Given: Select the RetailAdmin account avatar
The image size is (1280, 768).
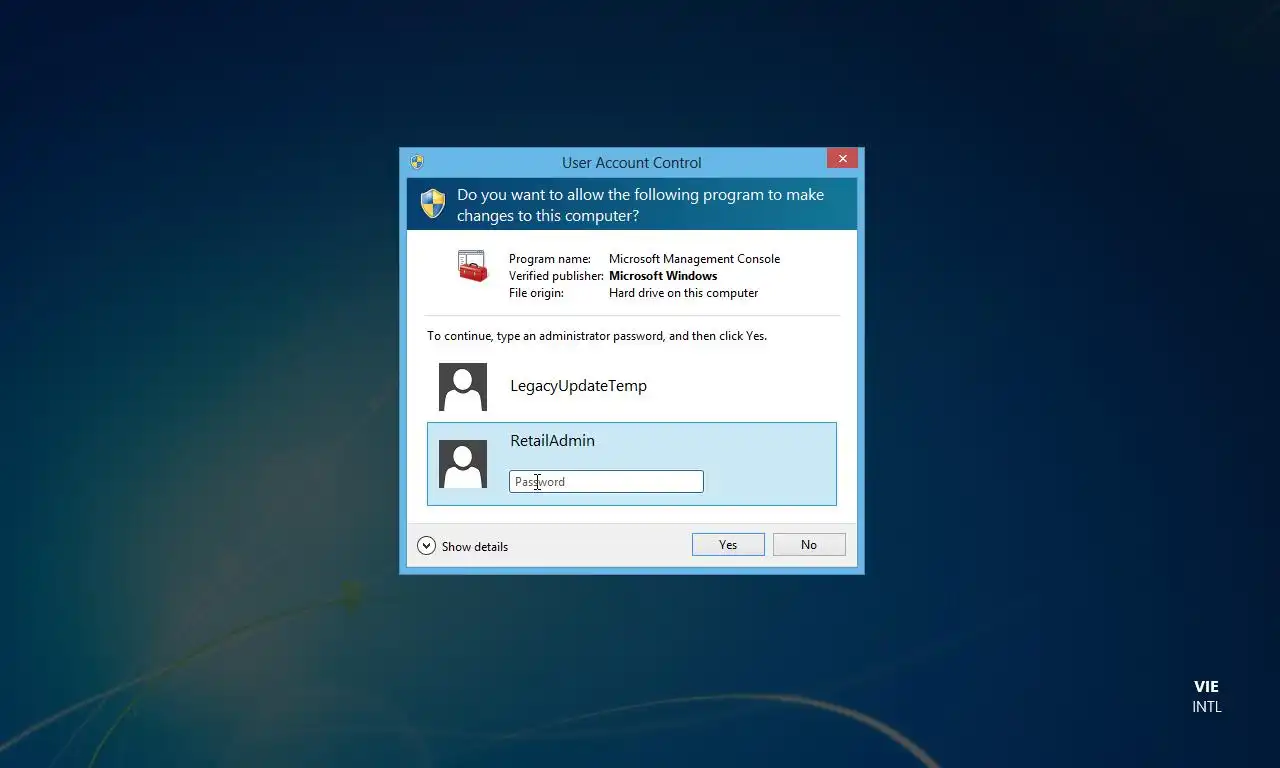Looking at the screenshot, I should [463, 464].
